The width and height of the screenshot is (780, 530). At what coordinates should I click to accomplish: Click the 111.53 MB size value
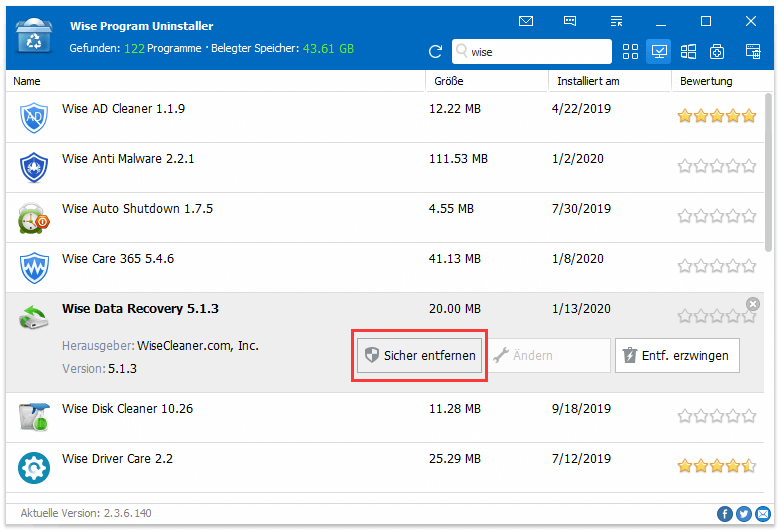[458, 159]
